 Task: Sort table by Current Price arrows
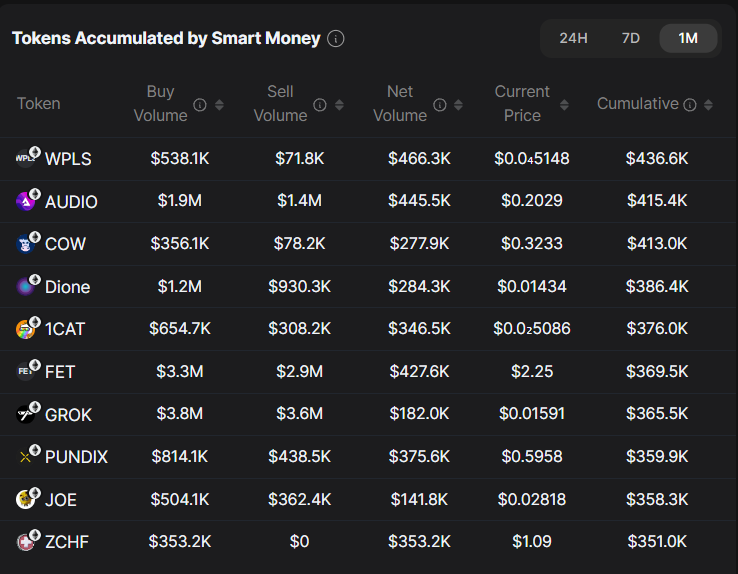(x=564, y=104)
